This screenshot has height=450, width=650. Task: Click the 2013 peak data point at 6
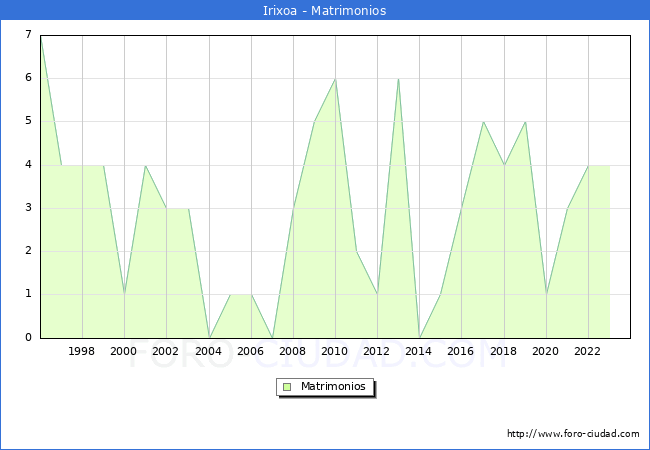tap(398, 79)
